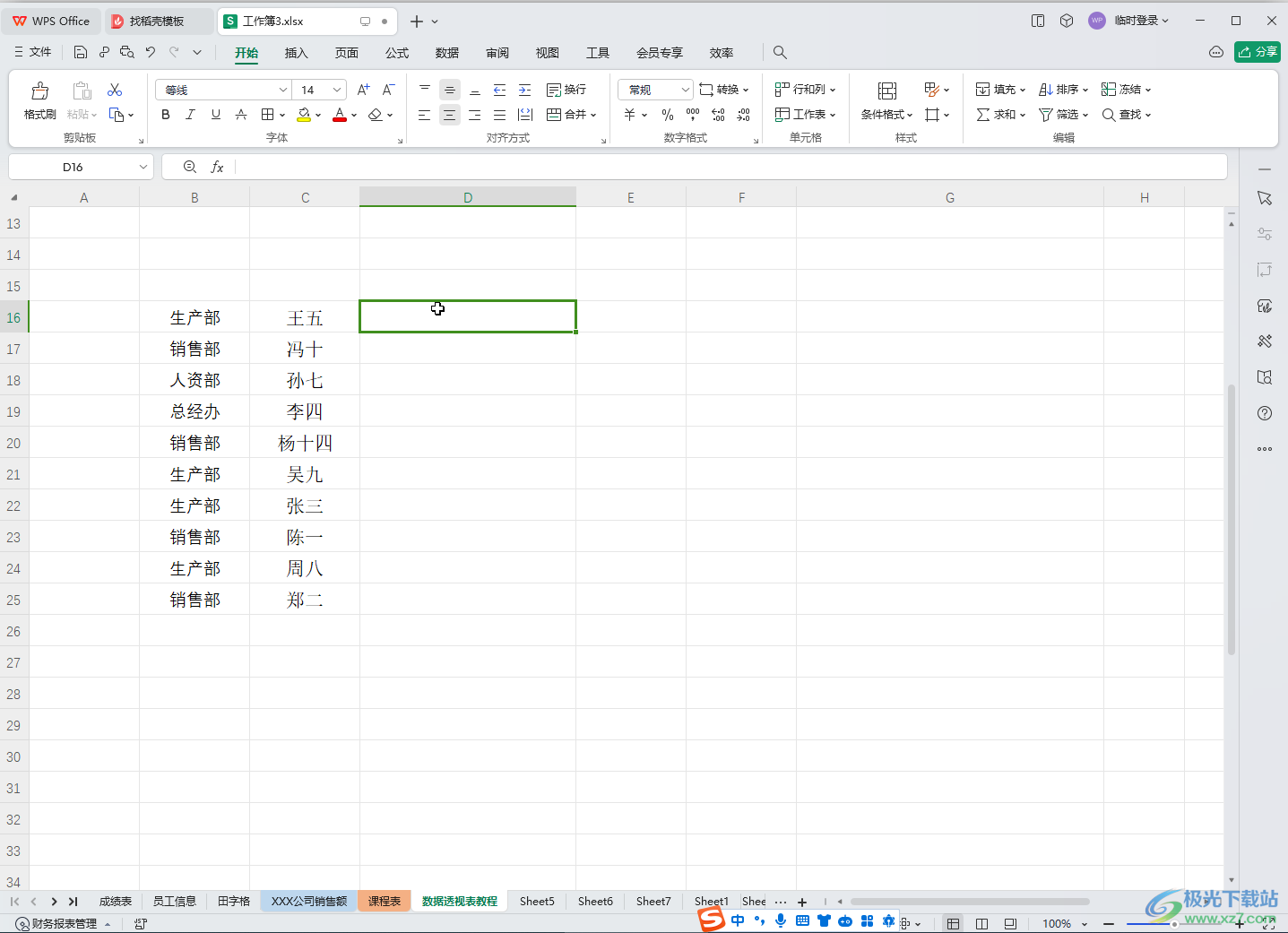Click the Format Painter (格式刷) icon
Viewport: 1288px width, 933px height.
[39, 91]
